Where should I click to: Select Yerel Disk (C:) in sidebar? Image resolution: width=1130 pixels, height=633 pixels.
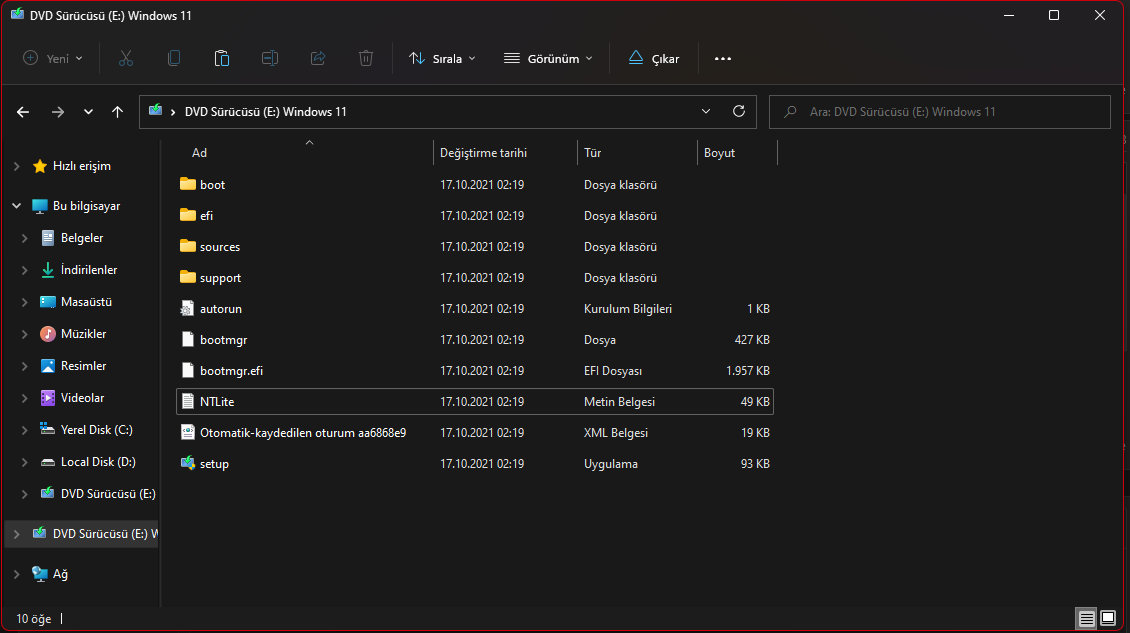point(96,430)
